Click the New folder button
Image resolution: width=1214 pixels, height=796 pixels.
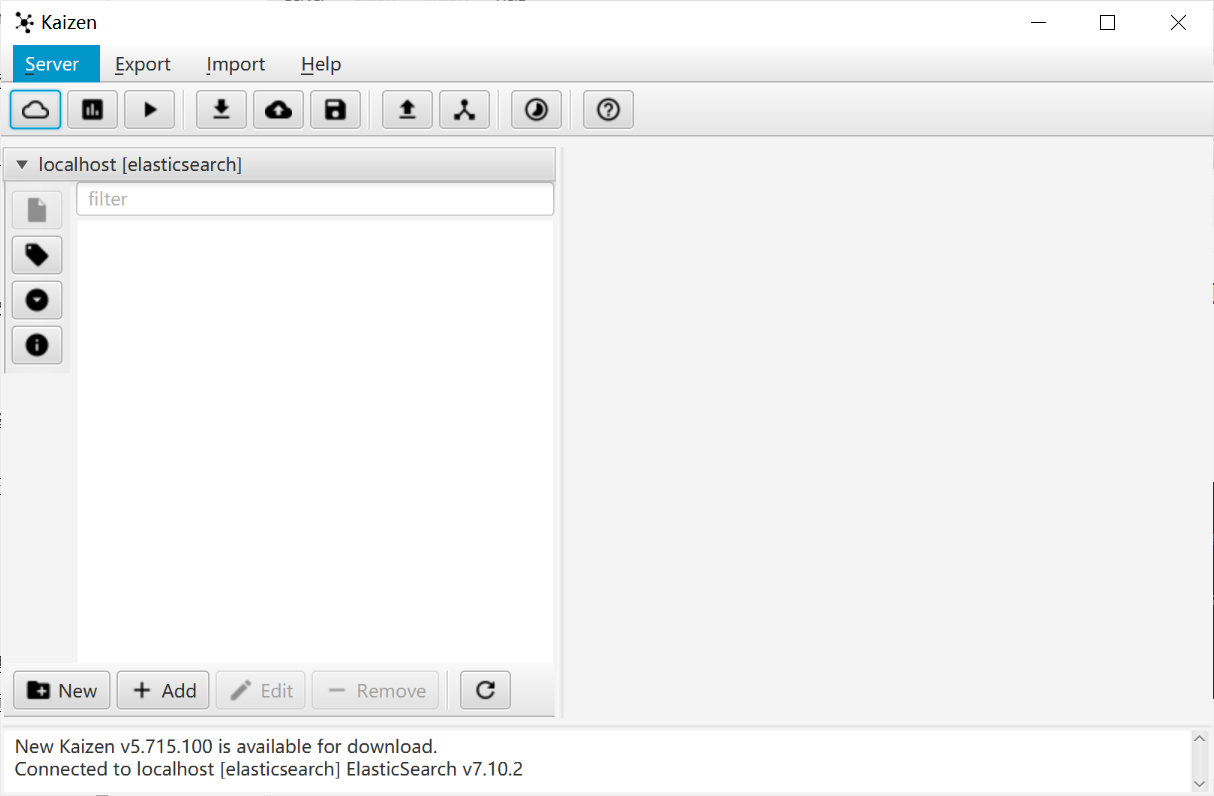click(x=62, y=690)
